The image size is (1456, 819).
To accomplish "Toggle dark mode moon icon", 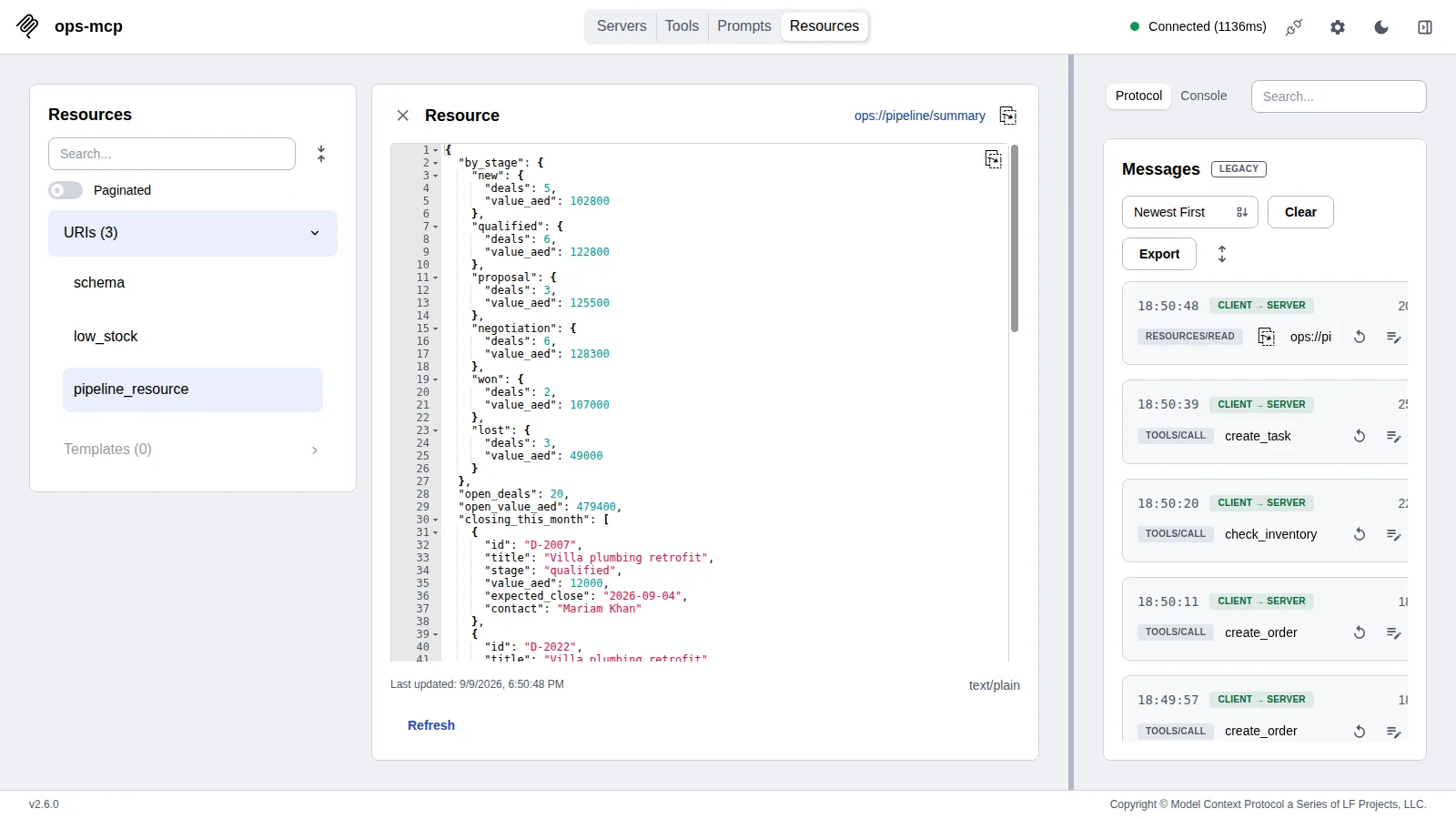I will pos(1381,27).
